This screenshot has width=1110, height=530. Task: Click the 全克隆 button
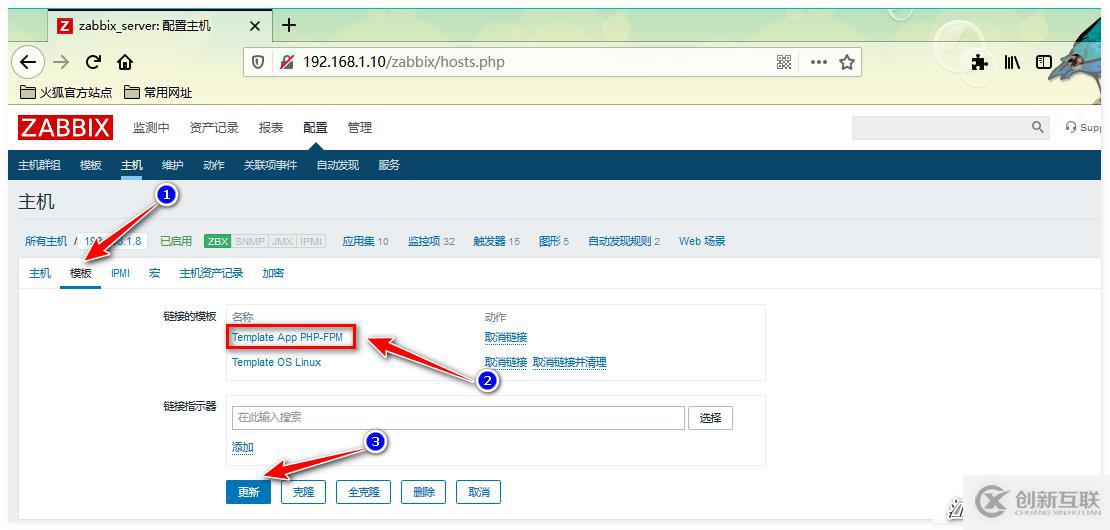tap(363, 492)
